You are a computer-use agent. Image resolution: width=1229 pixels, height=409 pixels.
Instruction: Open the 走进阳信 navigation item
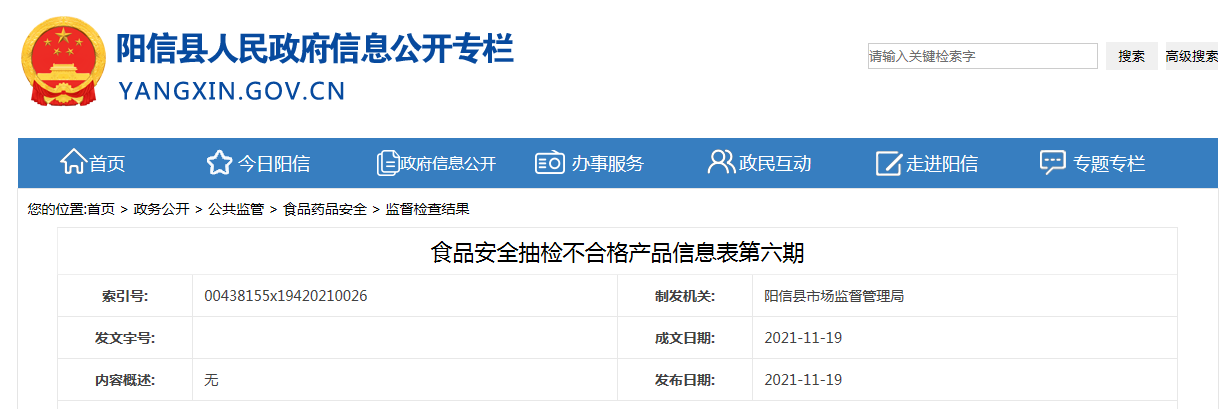coord(942,164)
